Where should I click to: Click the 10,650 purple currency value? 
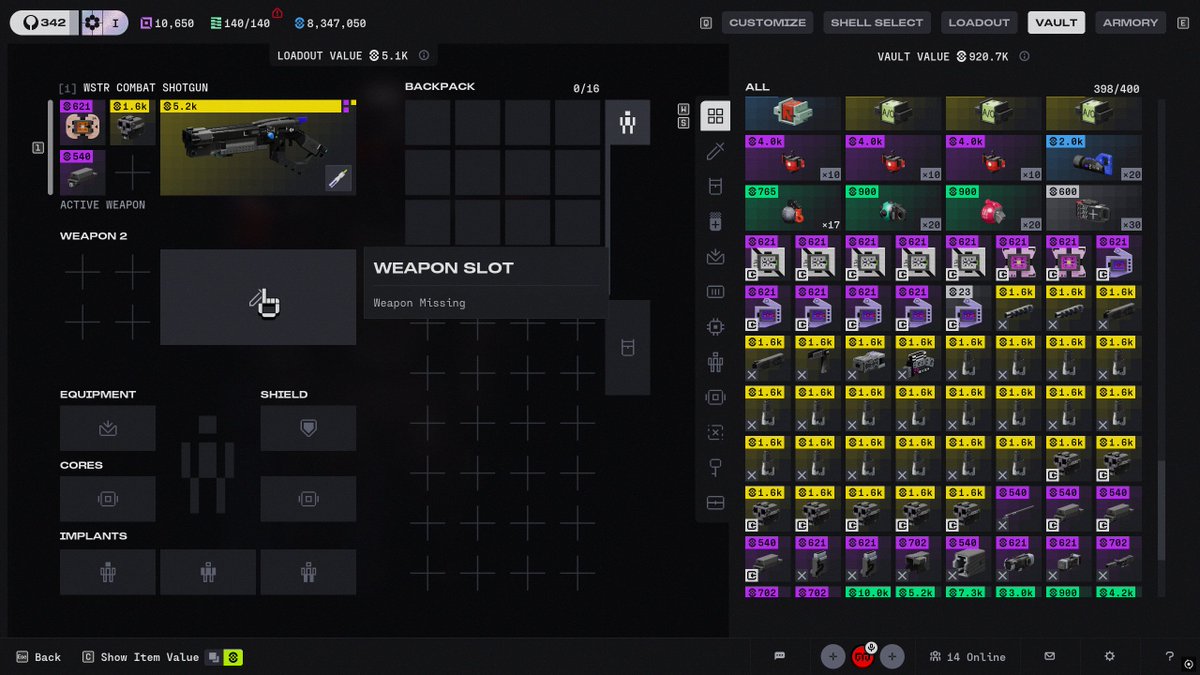(x=166, y=23)
